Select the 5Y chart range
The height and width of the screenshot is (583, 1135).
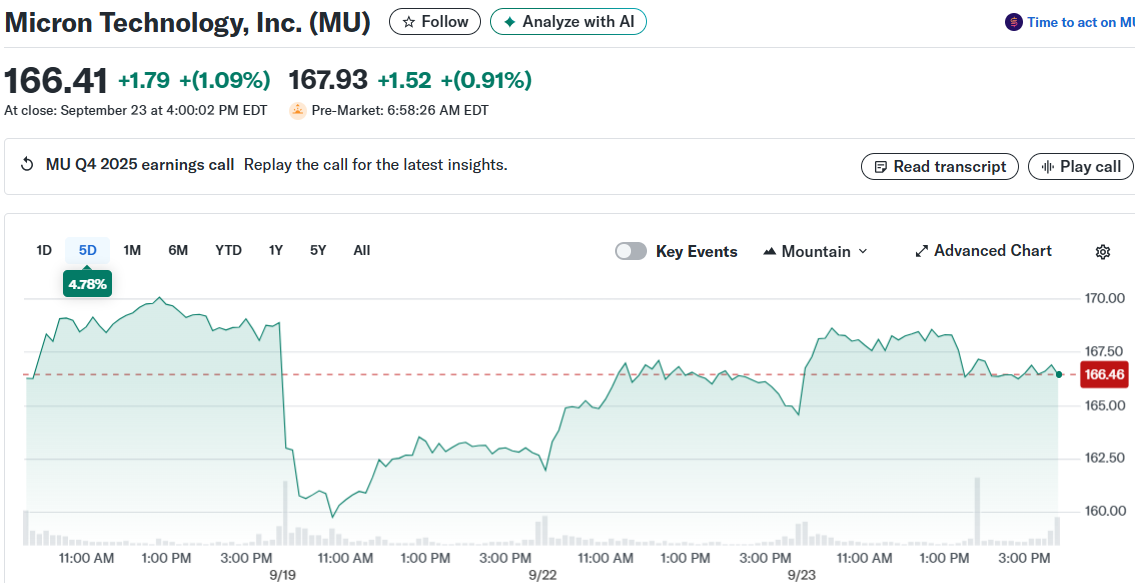(318, 251)
